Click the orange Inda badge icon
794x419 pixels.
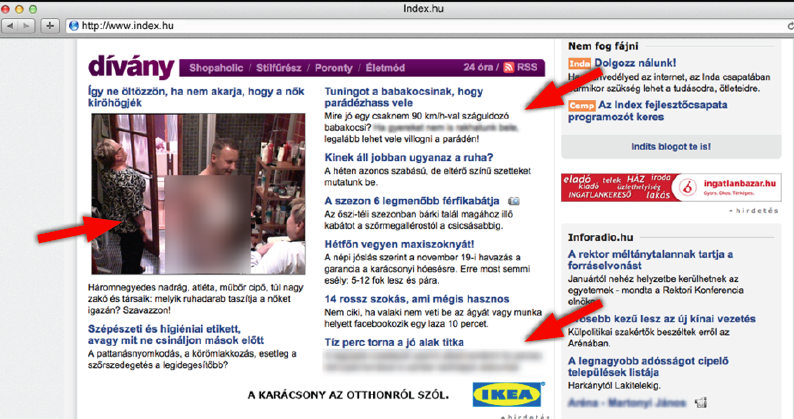coord(579,64)
